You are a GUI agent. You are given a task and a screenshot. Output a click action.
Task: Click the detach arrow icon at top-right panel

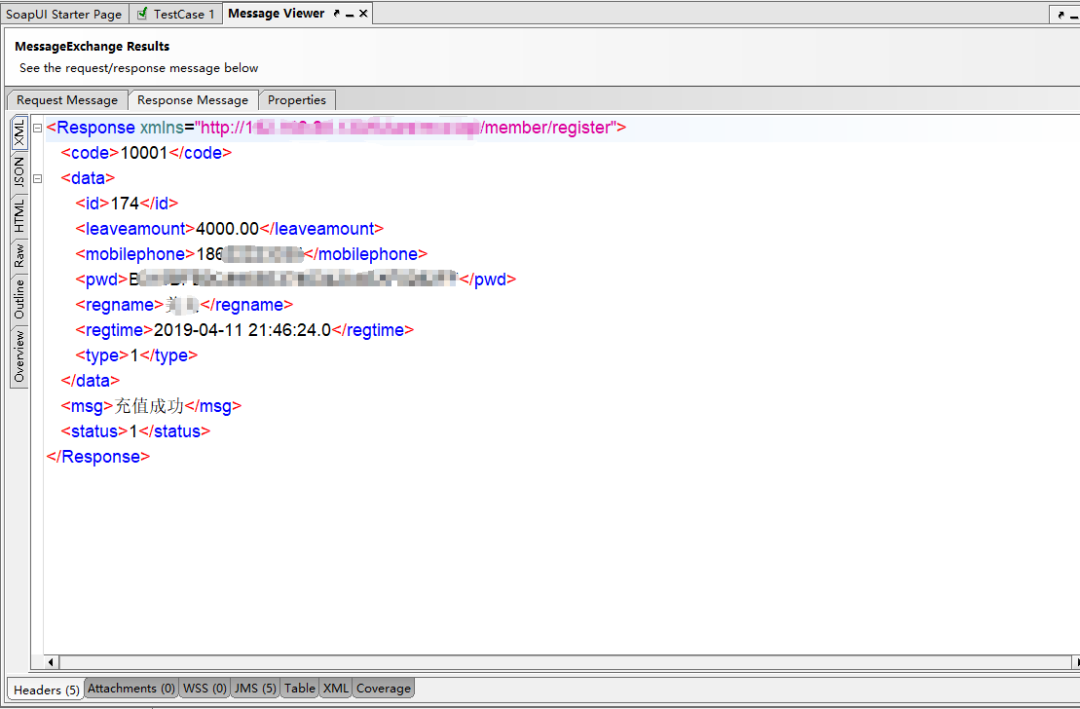(x=1061, y=14)
